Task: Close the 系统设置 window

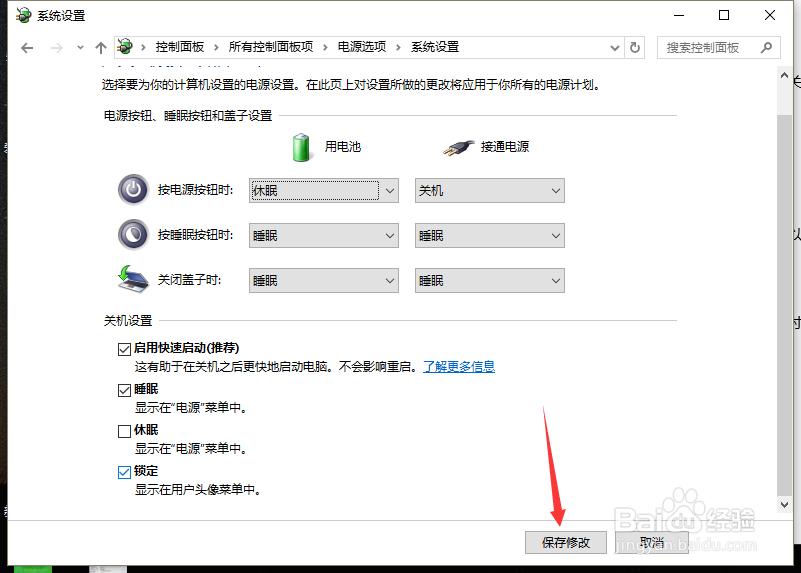Action: click(770, 15)
